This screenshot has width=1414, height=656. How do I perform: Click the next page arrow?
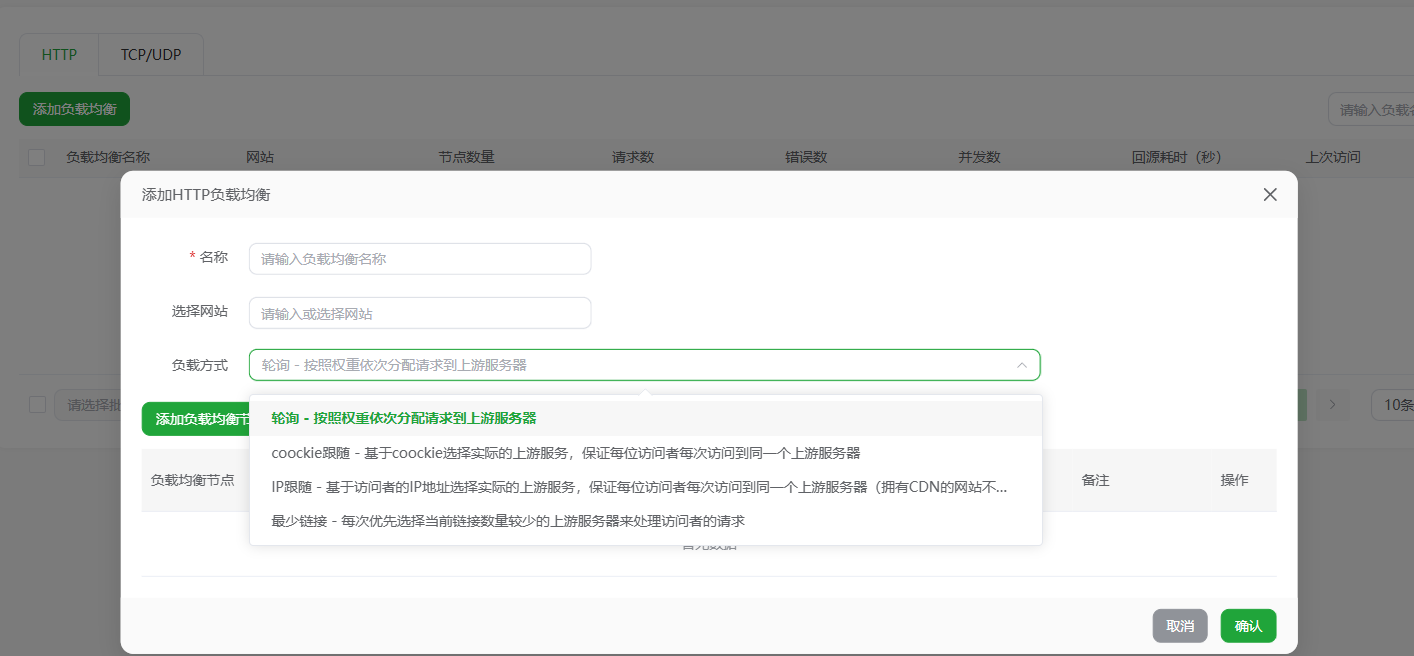click(1332, 405)
